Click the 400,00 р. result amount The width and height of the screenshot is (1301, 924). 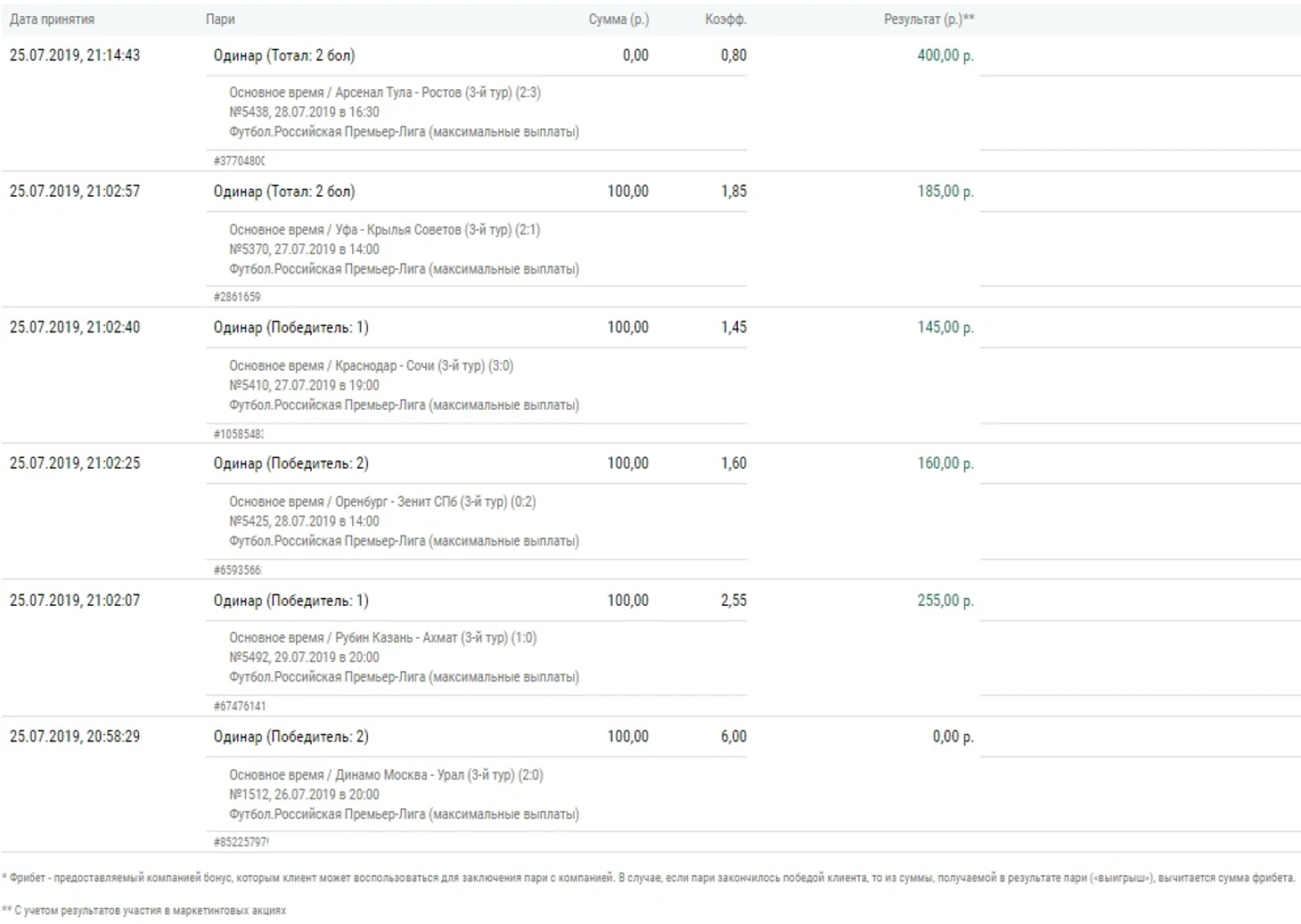(x=945, y=55)
